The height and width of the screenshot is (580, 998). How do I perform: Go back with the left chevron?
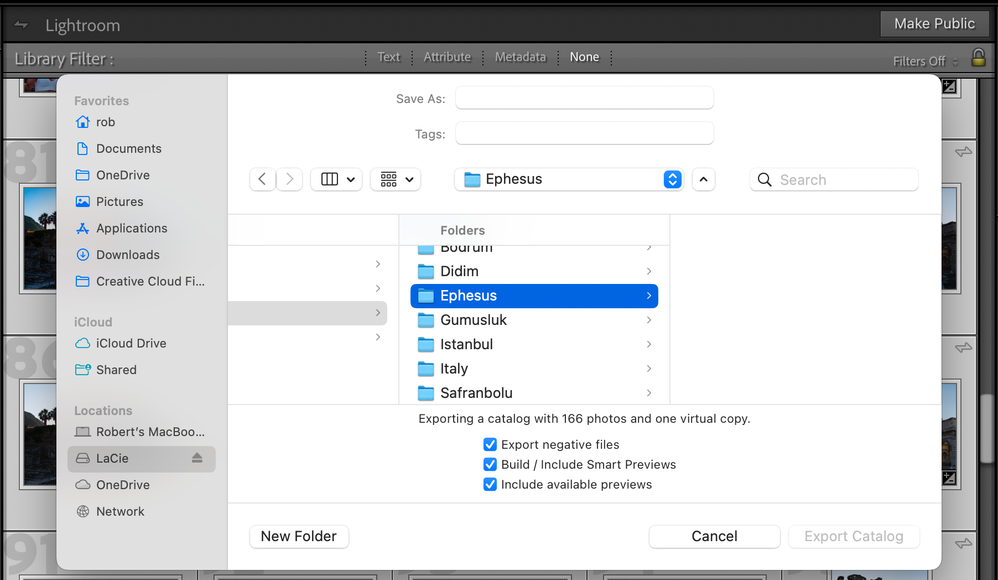tap(262, 179)
